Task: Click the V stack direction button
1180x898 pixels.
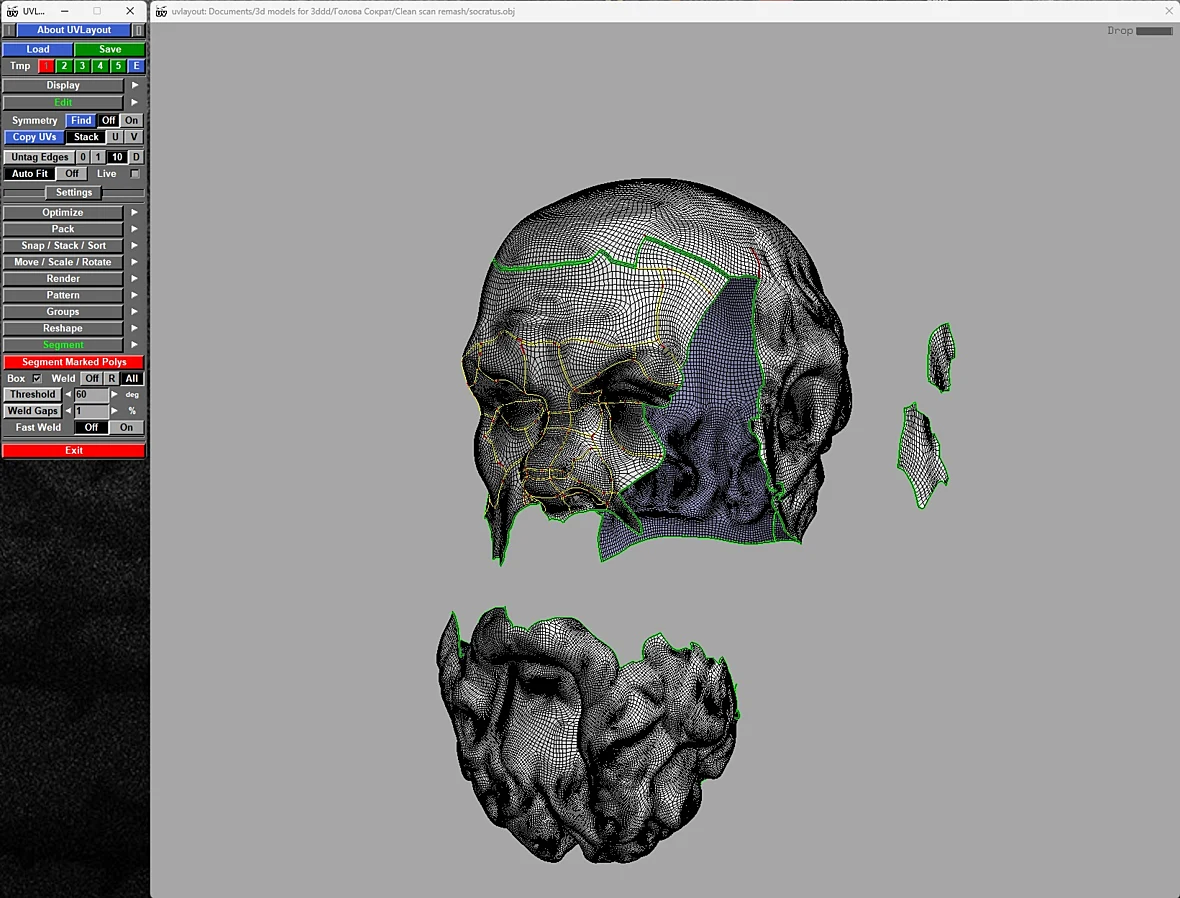Action: (133, 137)
